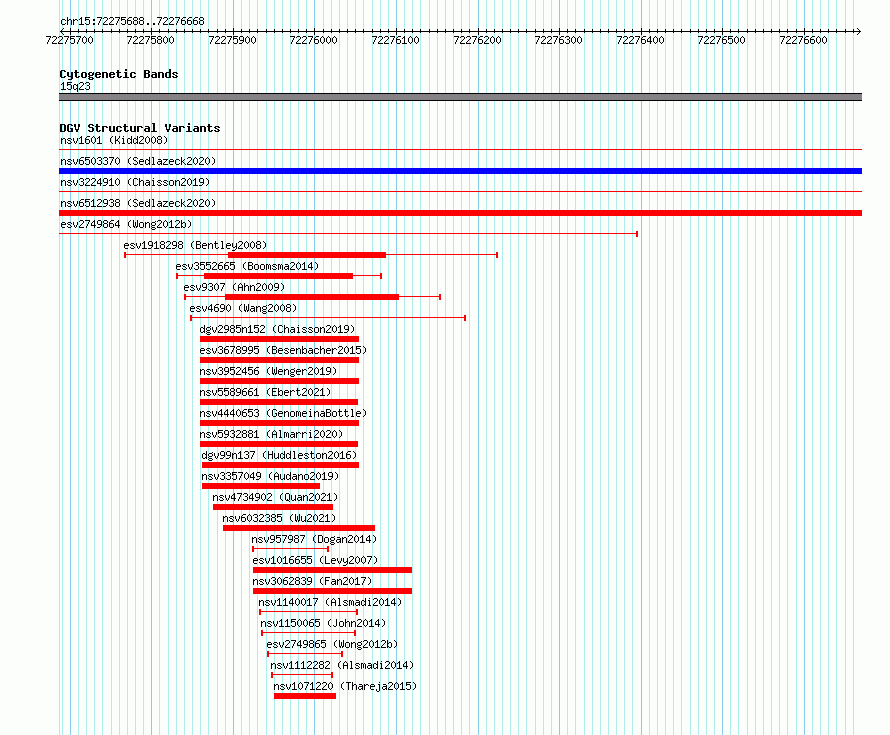
Task: Open the esv9307 (Ahn2009) variant
Action: [234, 287]
